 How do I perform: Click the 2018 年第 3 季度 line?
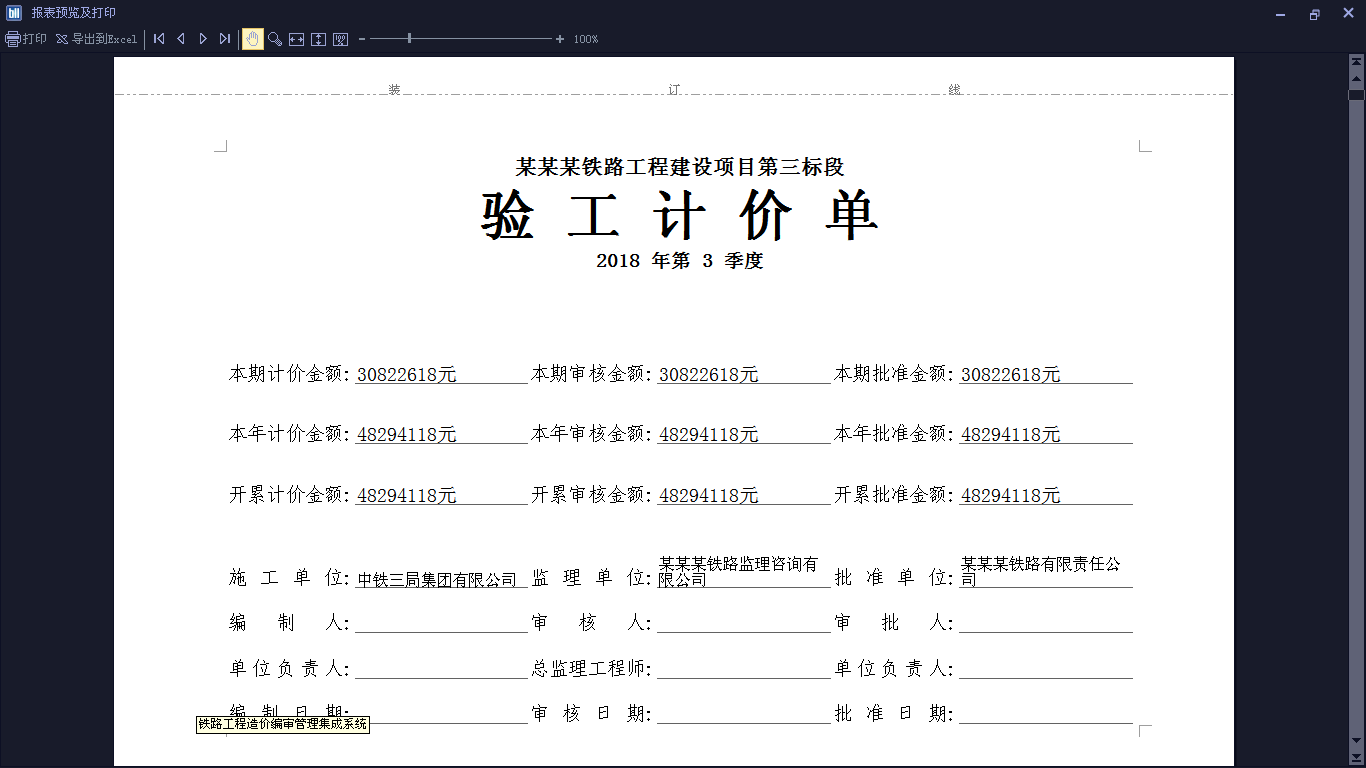point(680,261)
